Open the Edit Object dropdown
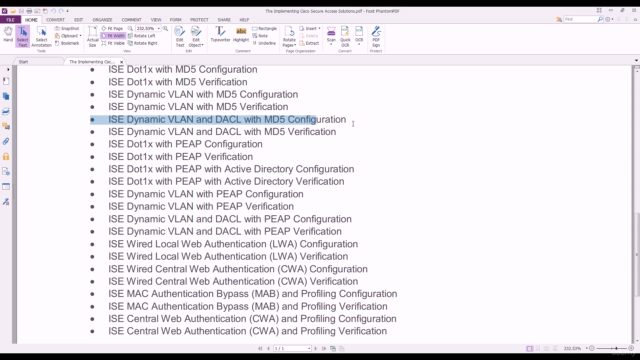This screenshot has width=640, height=360. coord(196,36)
